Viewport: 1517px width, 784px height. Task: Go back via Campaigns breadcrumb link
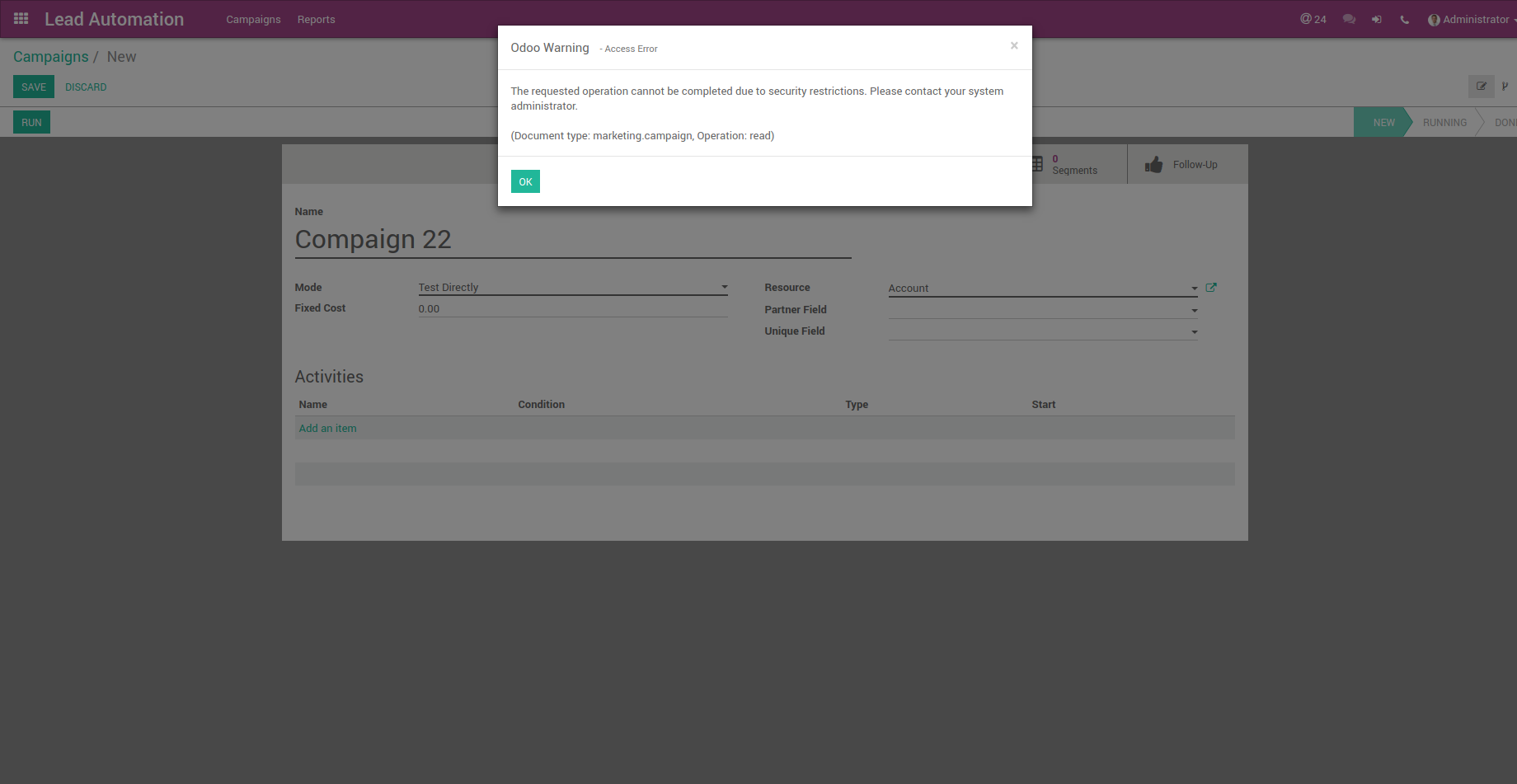coord(51,56)
